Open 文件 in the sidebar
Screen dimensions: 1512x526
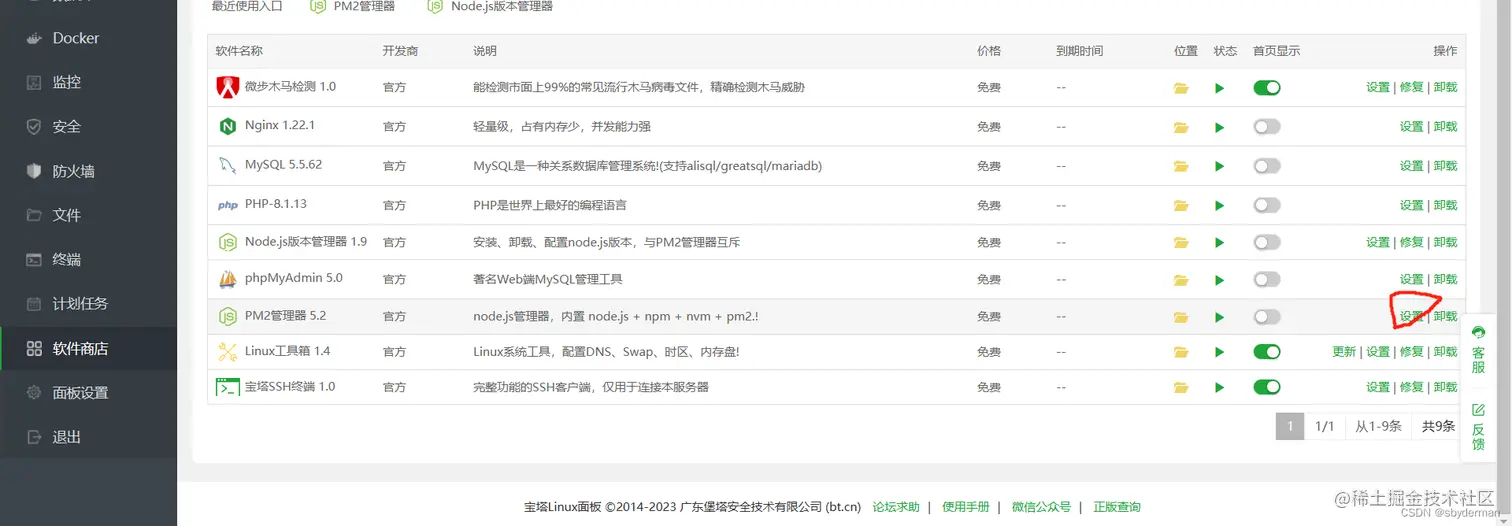pyautogui.click(x=88, y=215)
